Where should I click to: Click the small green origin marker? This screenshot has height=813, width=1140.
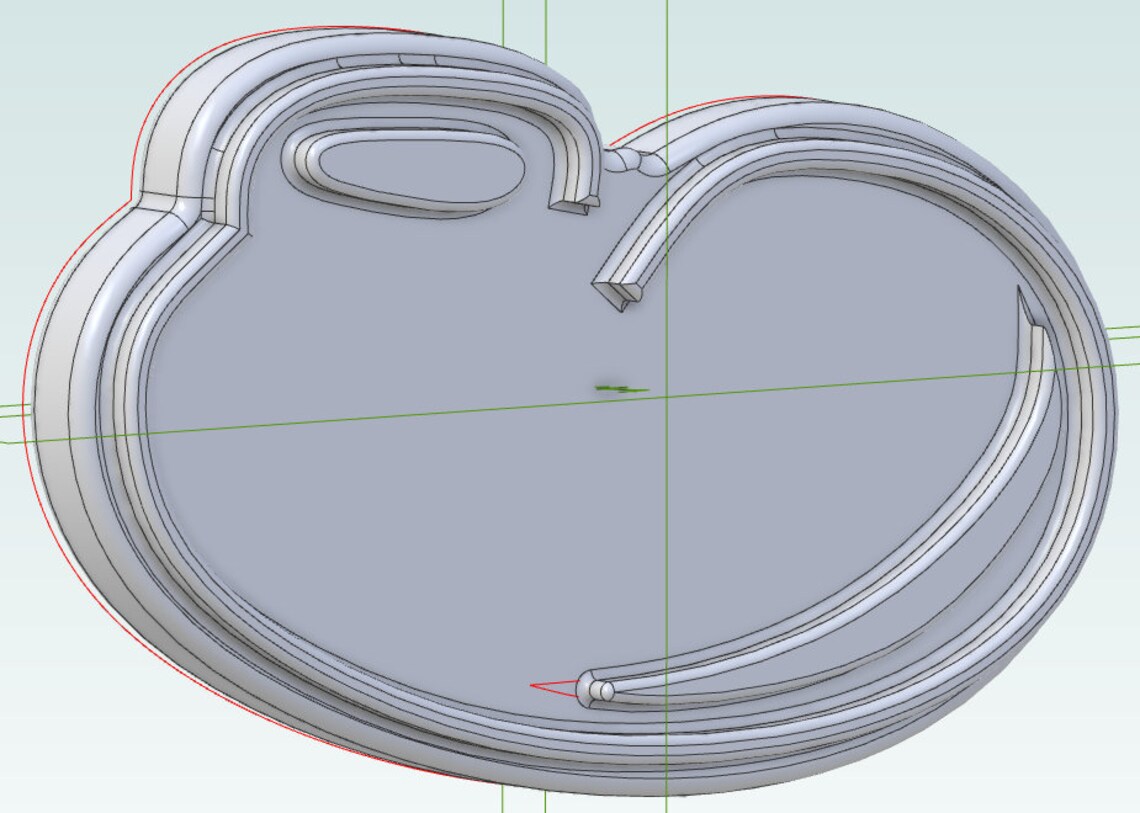(x=622, y=388)
